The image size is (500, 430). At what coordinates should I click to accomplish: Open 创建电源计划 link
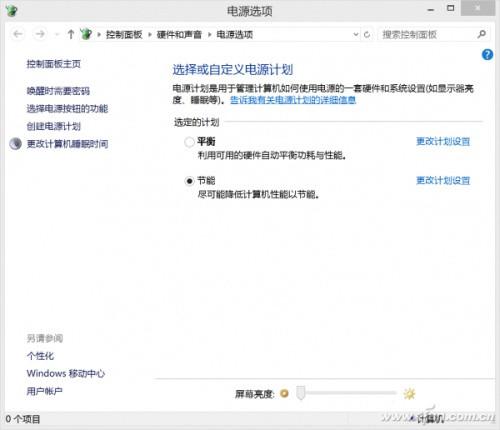(x=54, y=126)
